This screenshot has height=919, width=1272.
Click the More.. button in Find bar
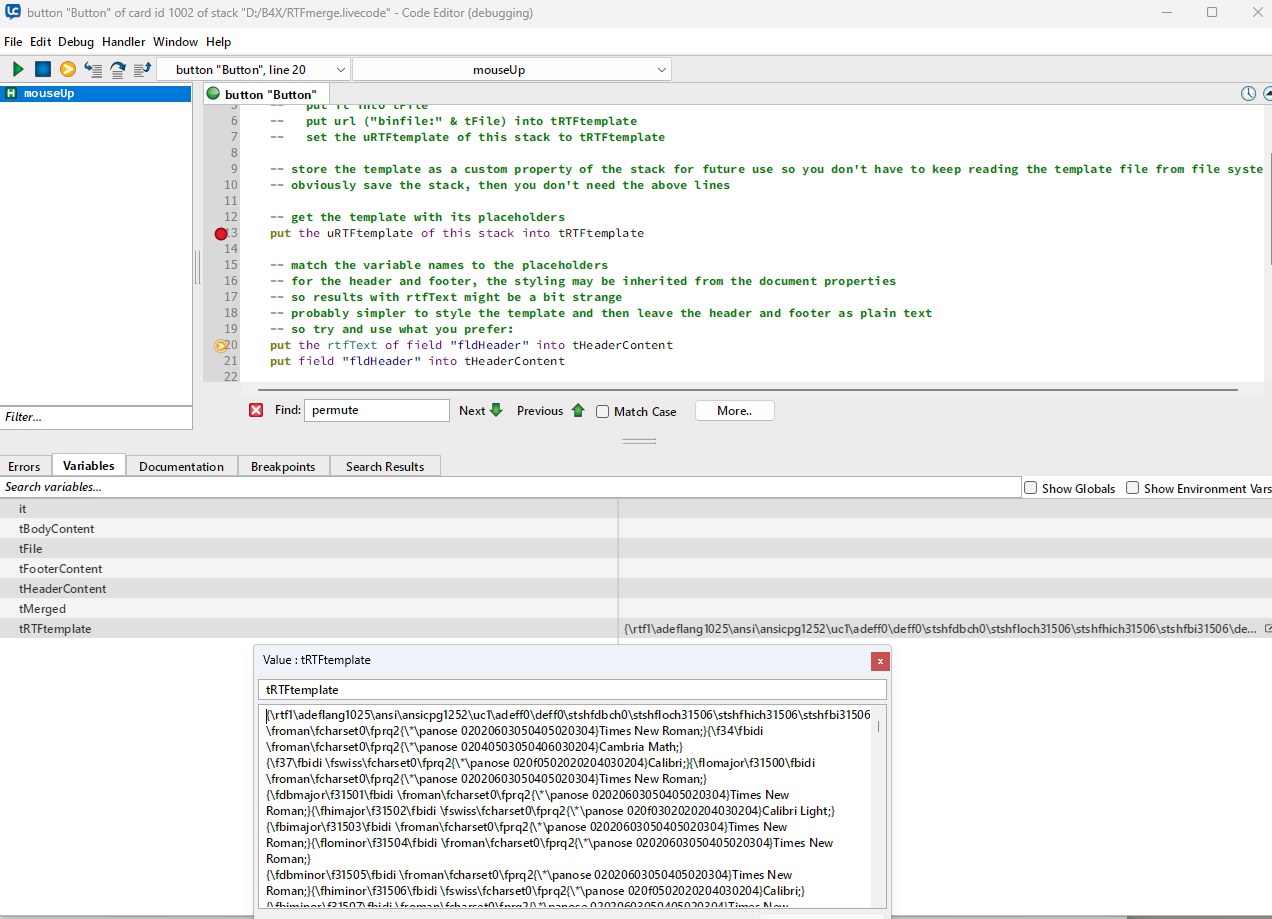coord(734,411)
